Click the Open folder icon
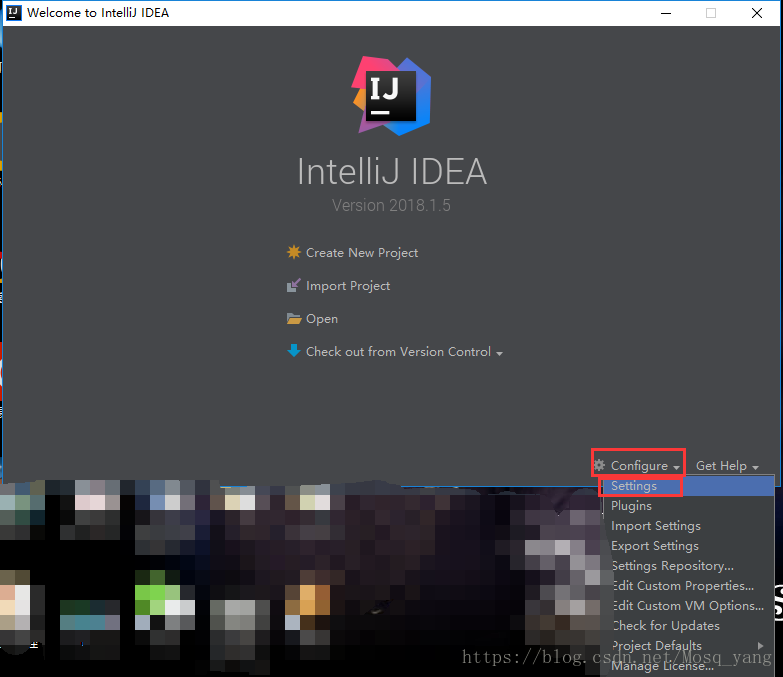 (294, 319)
